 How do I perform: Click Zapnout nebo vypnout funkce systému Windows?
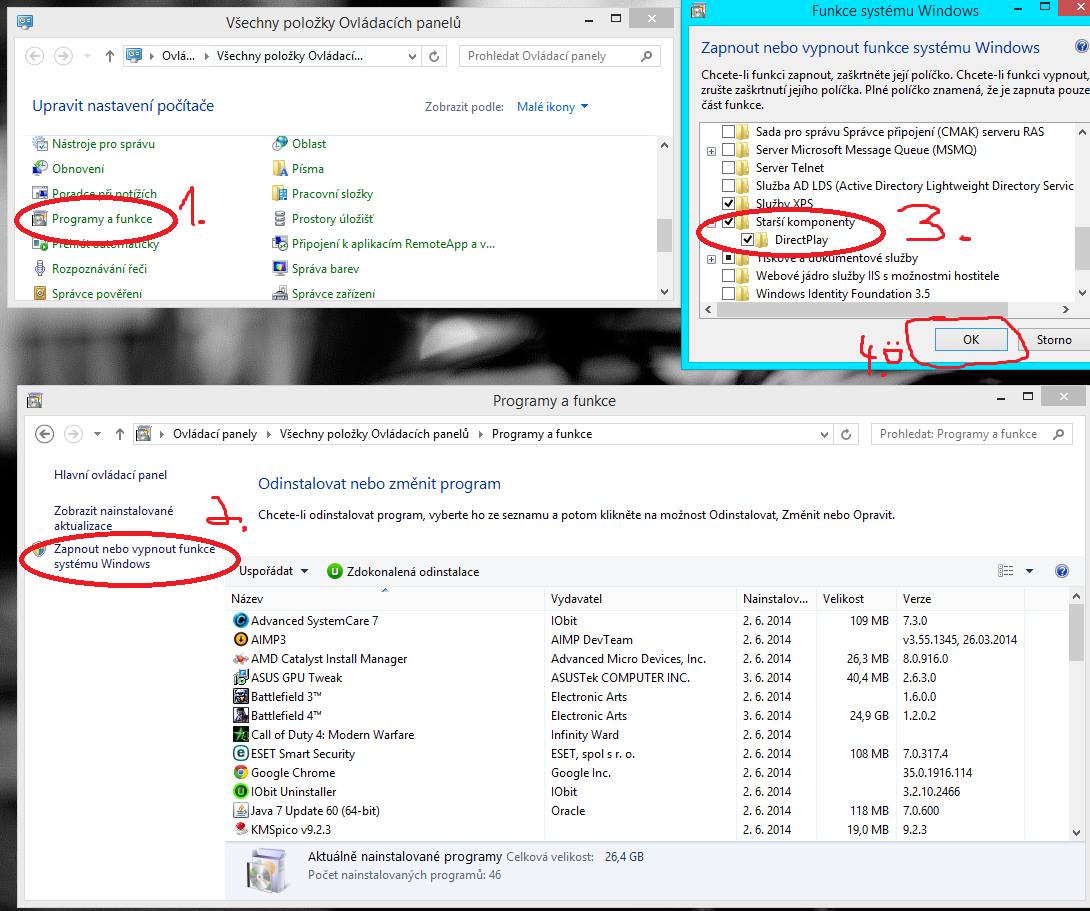(134, 557)
